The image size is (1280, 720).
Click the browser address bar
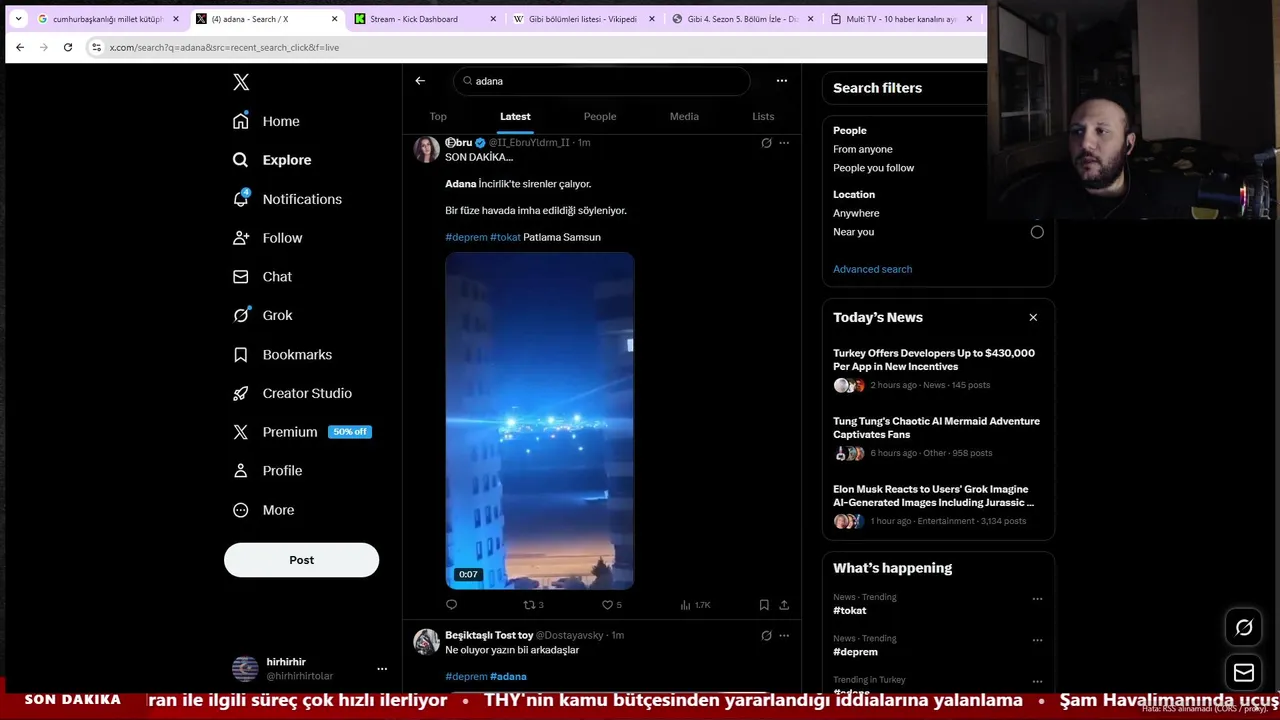click(535, 47)
